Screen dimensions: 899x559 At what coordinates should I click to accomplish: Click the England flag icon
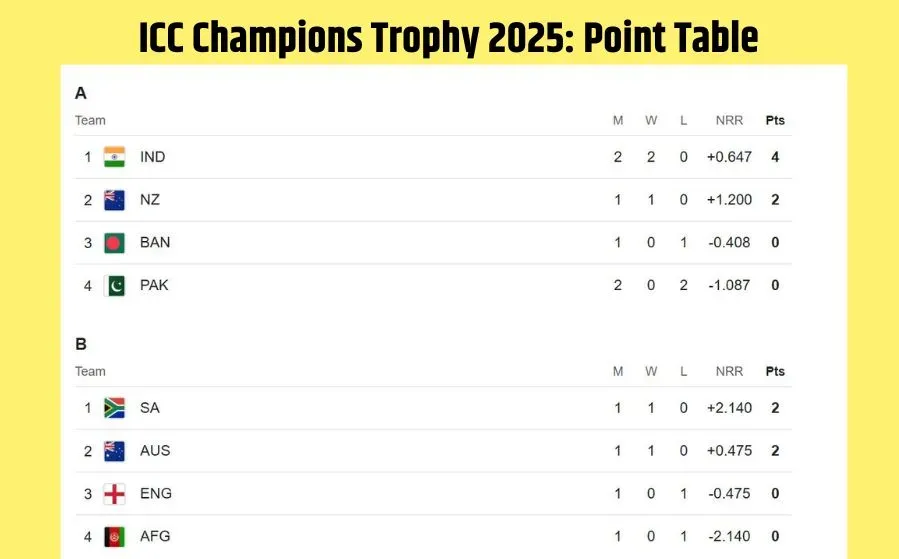click(114, 494)
